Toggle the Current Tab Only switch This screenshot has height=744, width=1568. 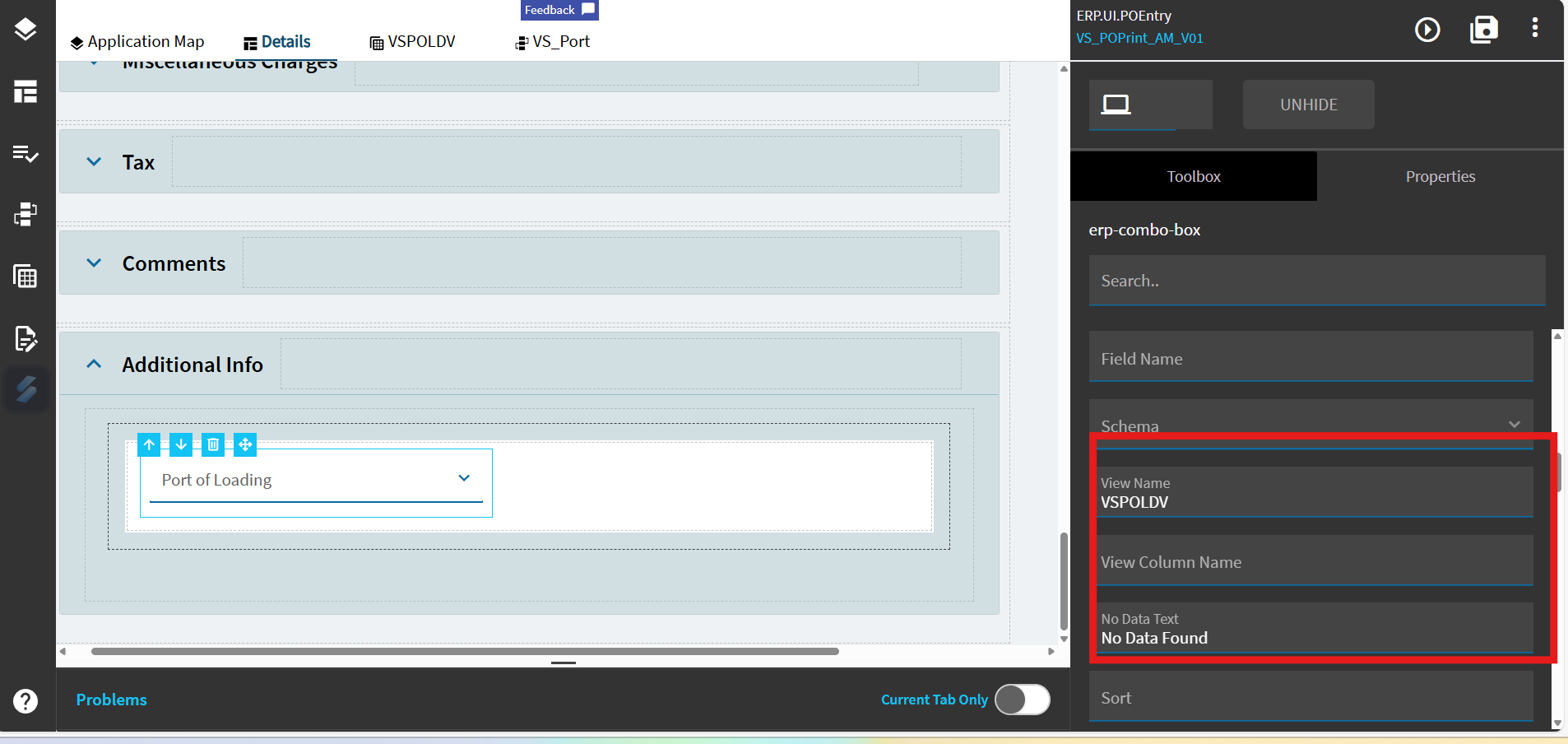point(1023,700)
